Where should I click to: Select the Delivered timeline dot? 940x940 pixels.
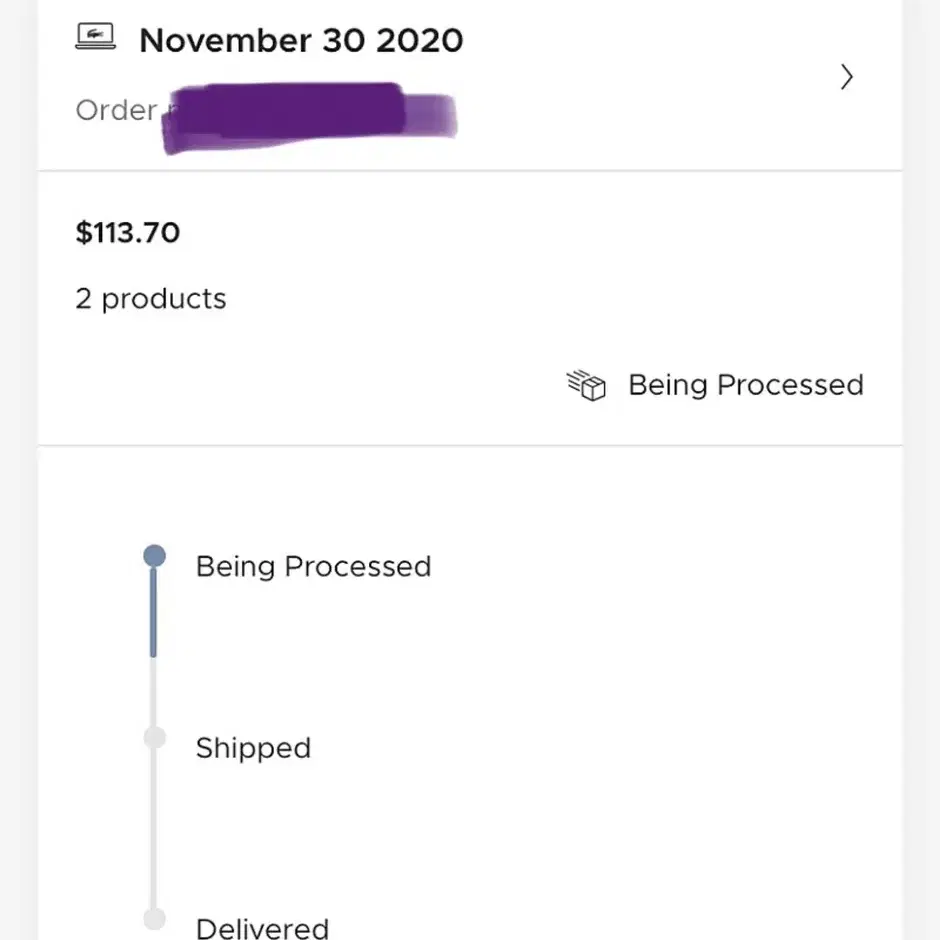point(155,918)
